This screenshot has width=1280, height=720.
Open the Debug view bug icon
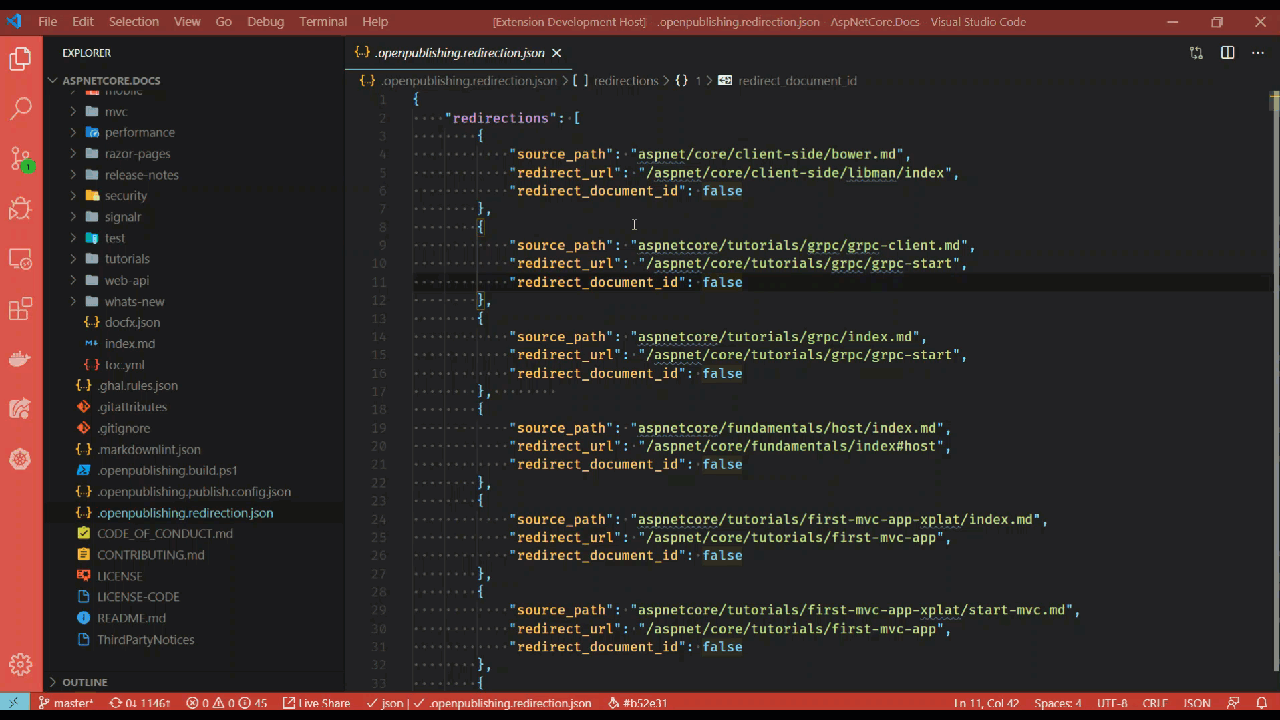(x=21, y=209)
